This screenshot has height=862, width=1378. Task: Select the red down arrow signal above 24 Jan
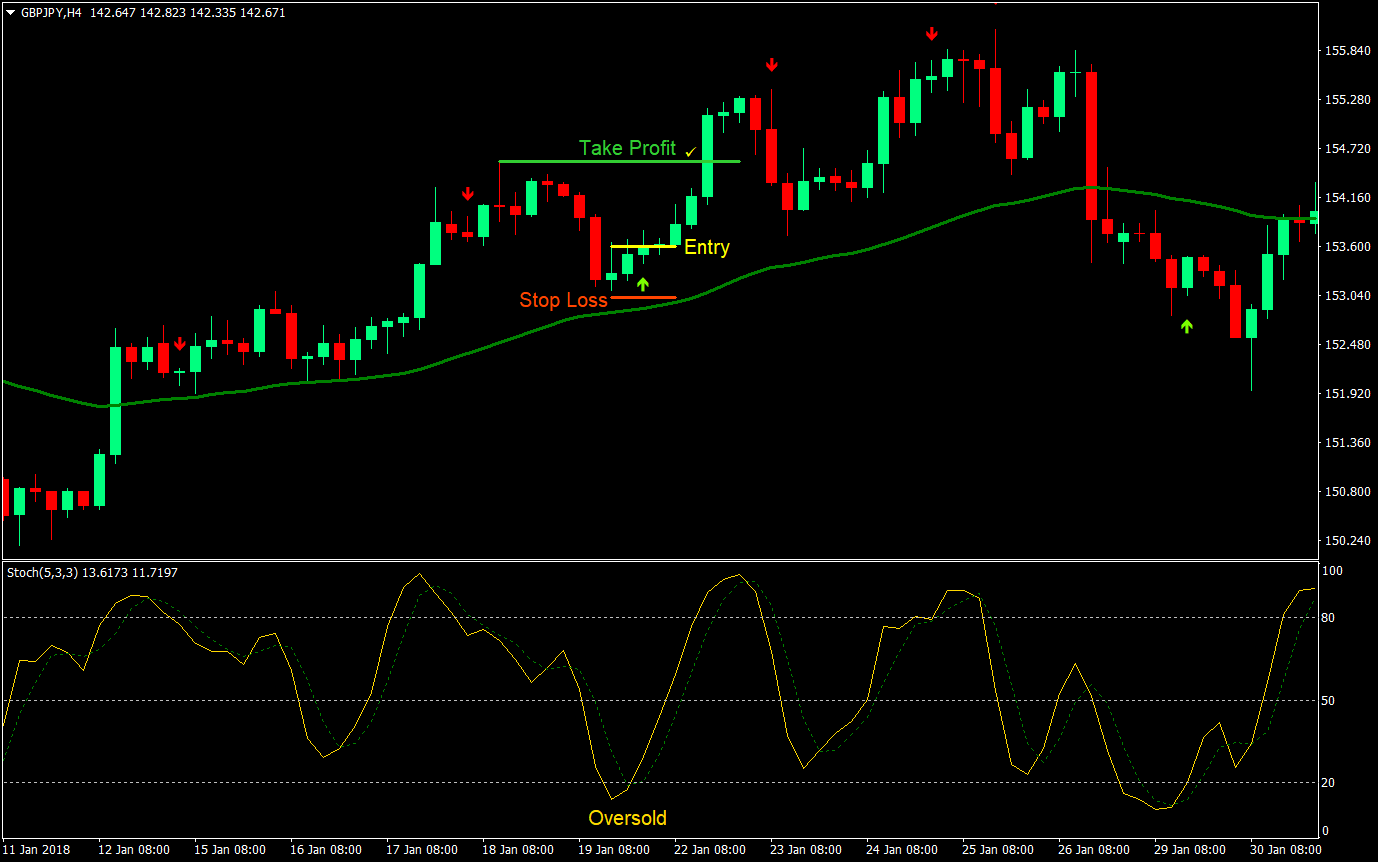(x=932, y=33)
